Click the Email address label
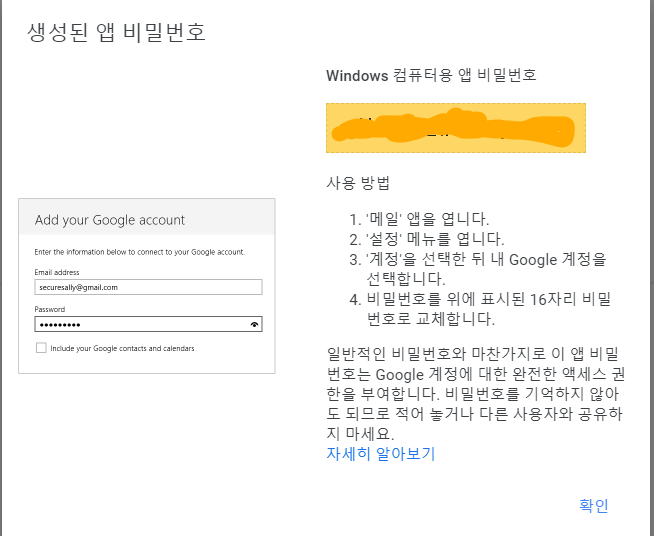Image resolution: width=654 pixels, height=536 pixels. 57,272
